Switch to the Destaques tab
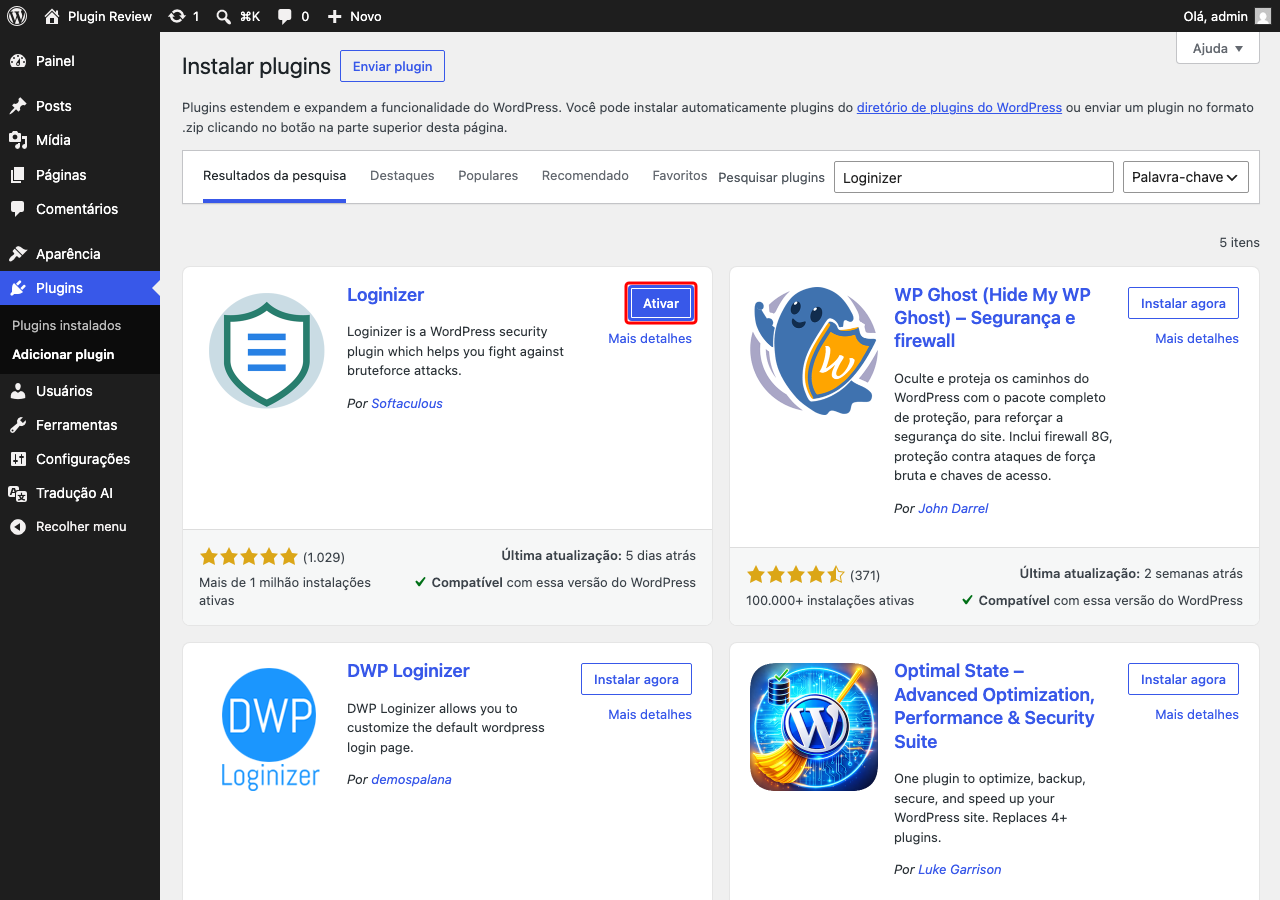Image resolution: width=1280 pixels, height=900 pixels. 402,176
